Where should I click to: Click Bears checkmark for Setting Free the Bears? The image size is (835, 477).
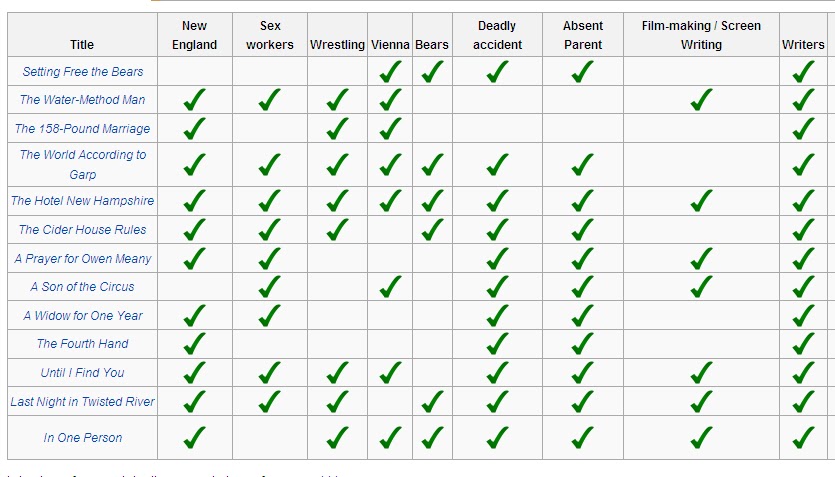(x=432, y=71)
